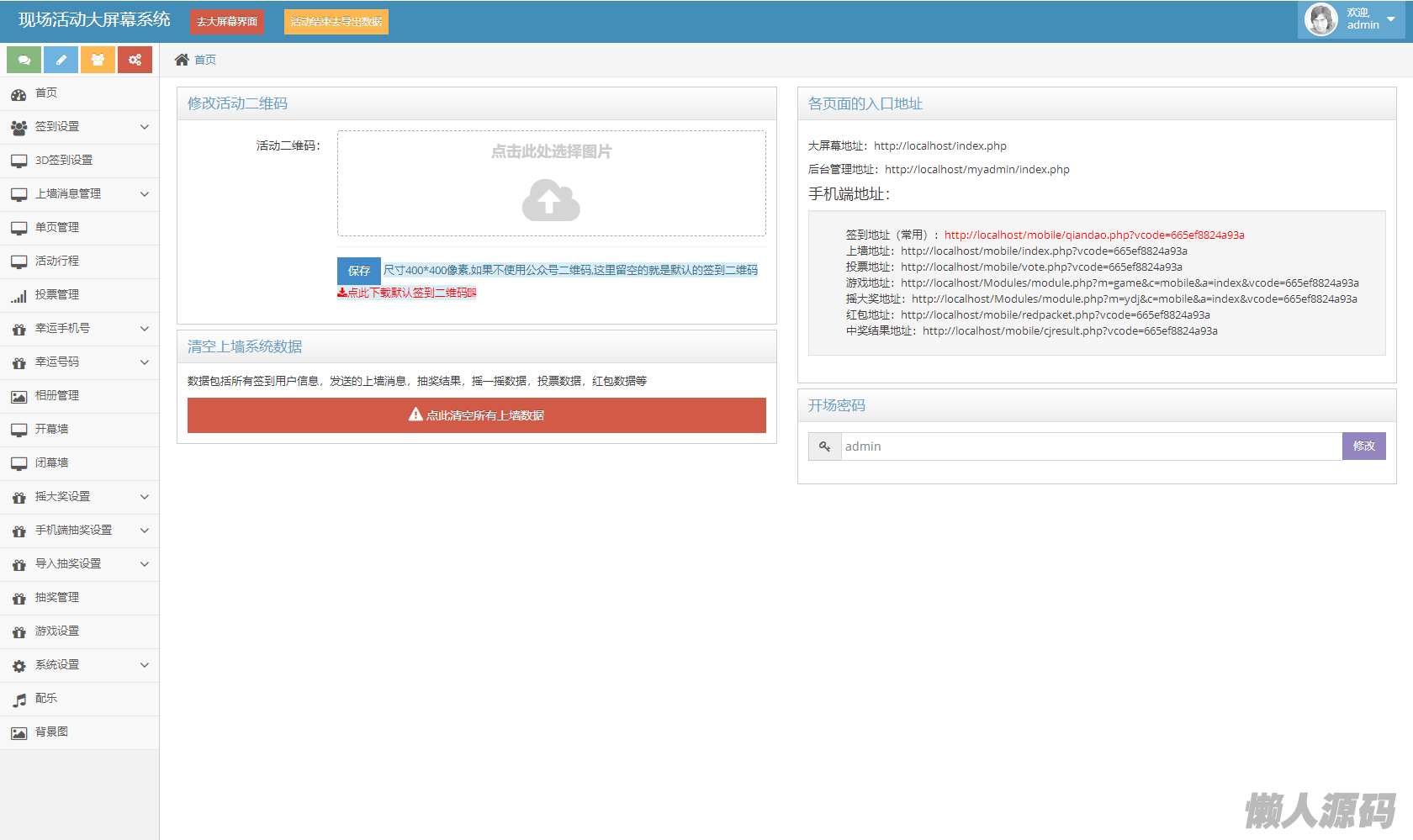The width and height of the screenshot is (1413, 840).
Task: Click the blue pencil edit icon button
Action: (x=61, y=60)
